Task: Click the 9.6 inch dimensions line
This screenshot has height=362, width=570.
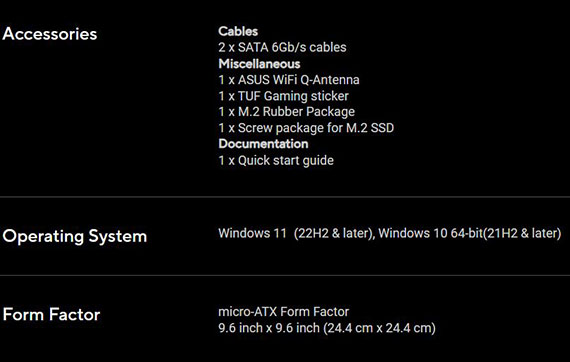Action: (327, 328)
